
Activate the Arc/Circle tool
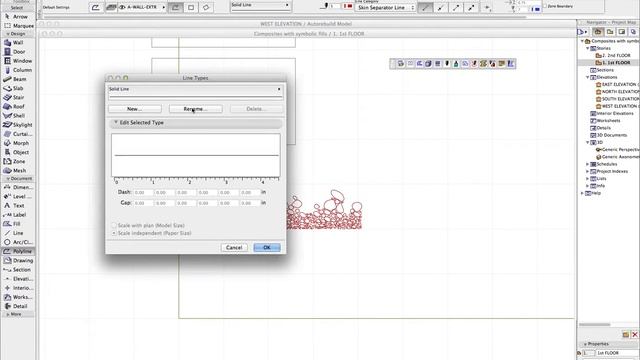click(18, 242)
